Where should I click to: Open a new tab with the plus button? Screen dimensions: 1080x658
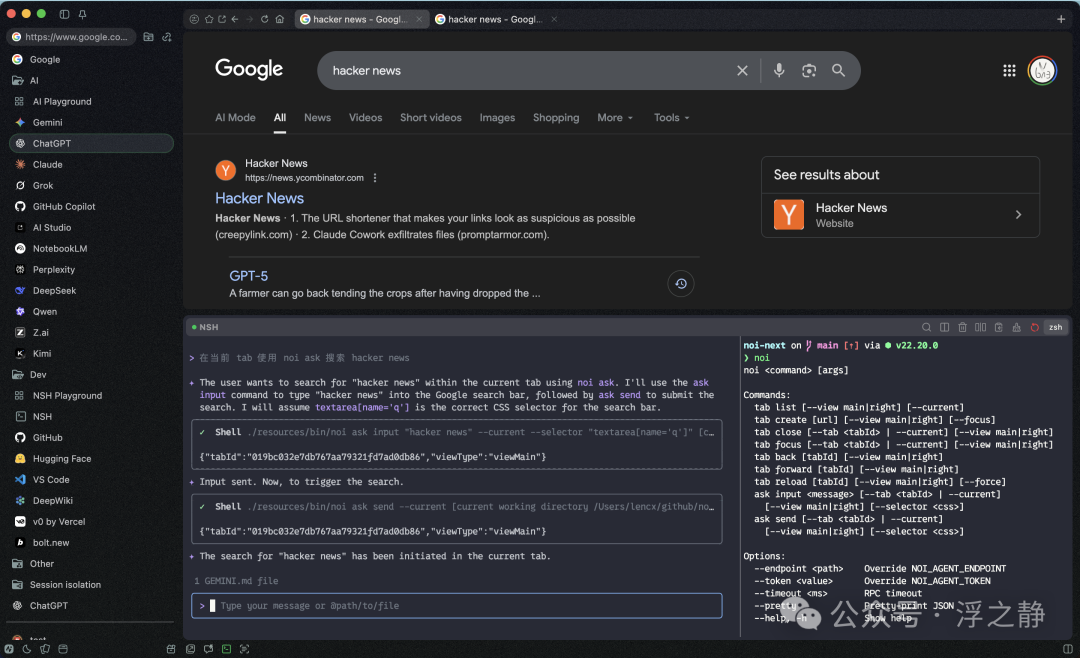pyautogui.click(x=1061, y=19)
